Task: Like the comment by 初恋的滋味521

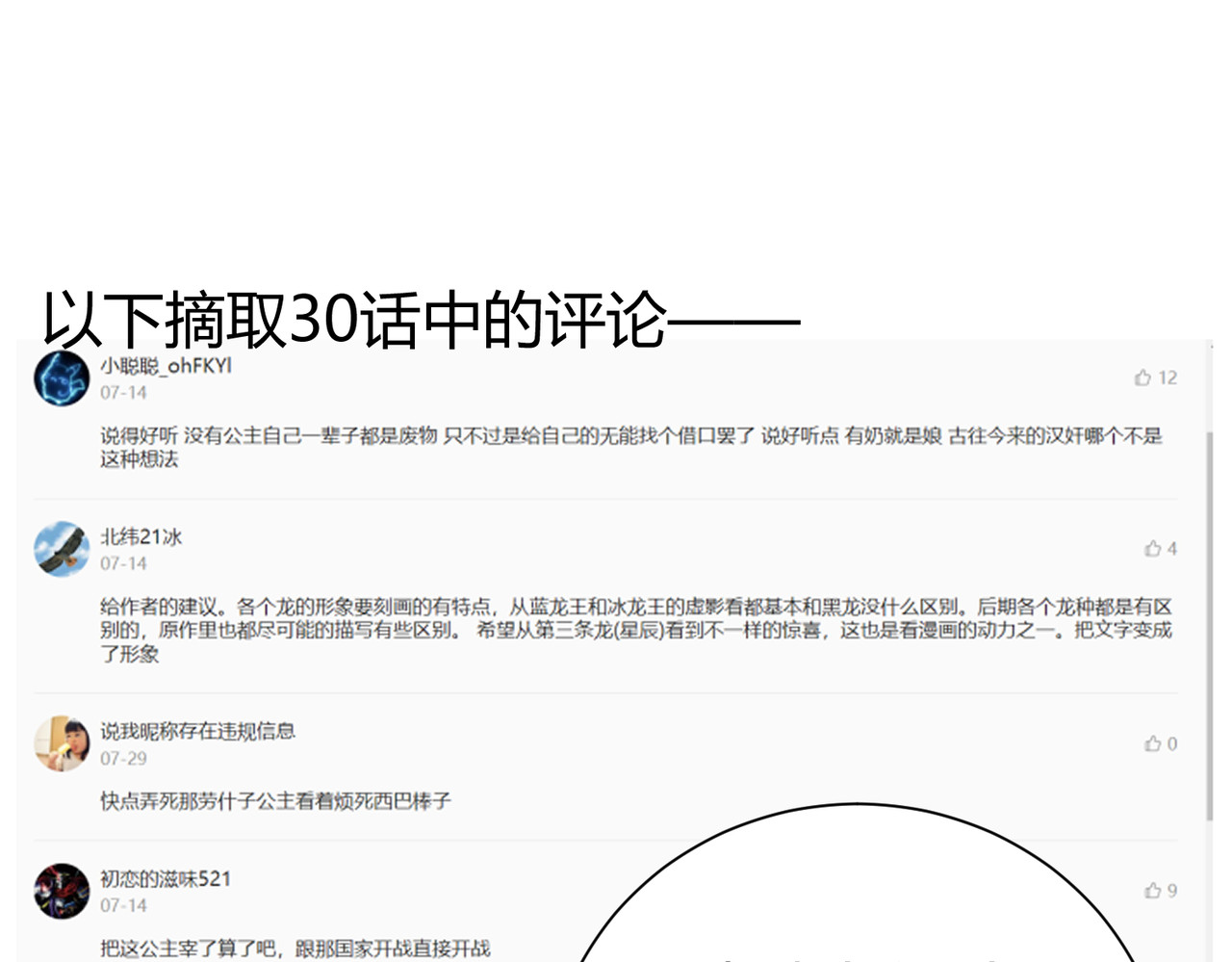Action: click(1152, 891)
